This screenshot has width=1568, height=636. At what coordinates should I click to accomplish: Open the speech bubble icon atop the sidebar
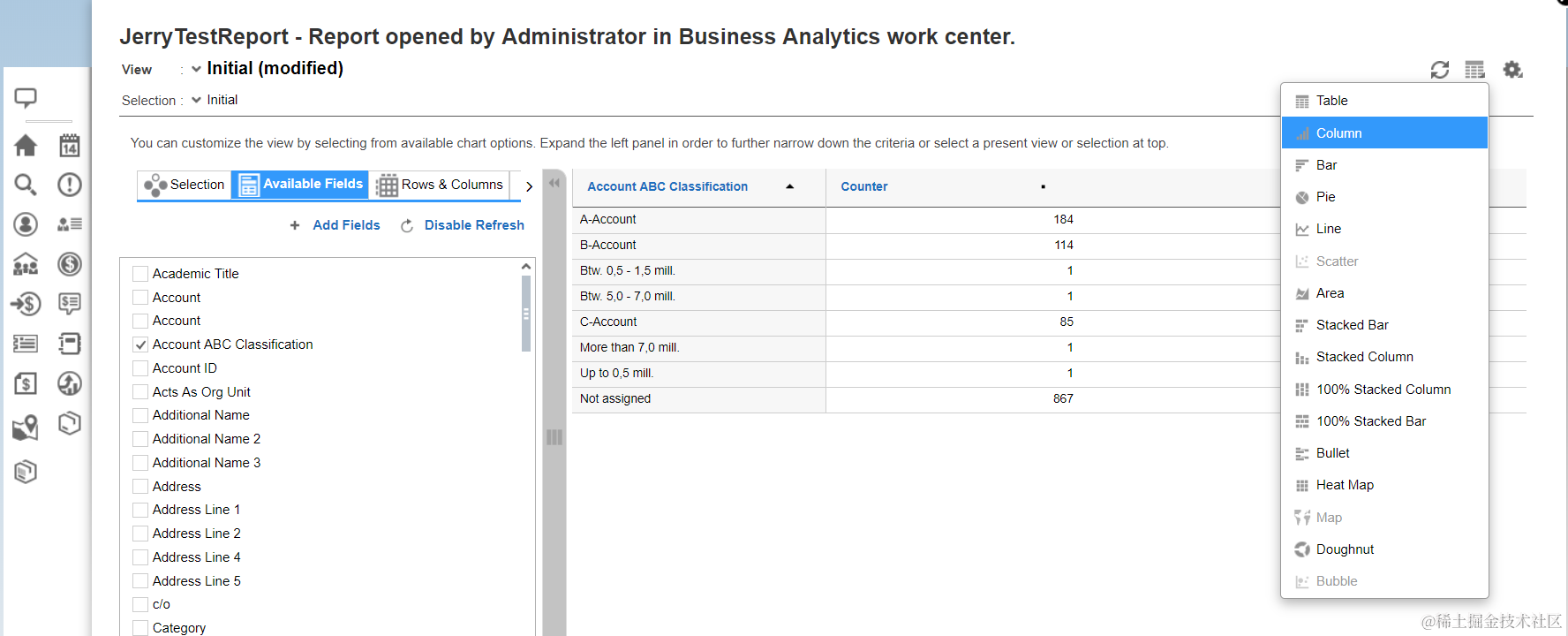tap(26, 98)
